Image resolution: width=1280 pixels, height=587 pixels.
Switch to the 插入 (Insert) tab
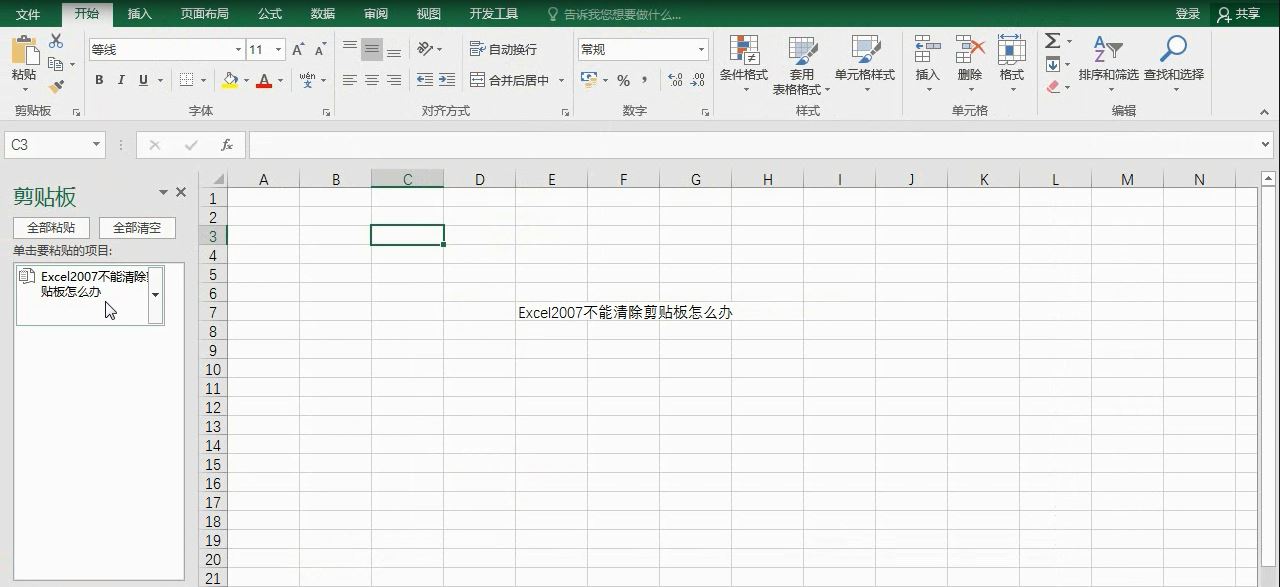click(x=140, y=14)
